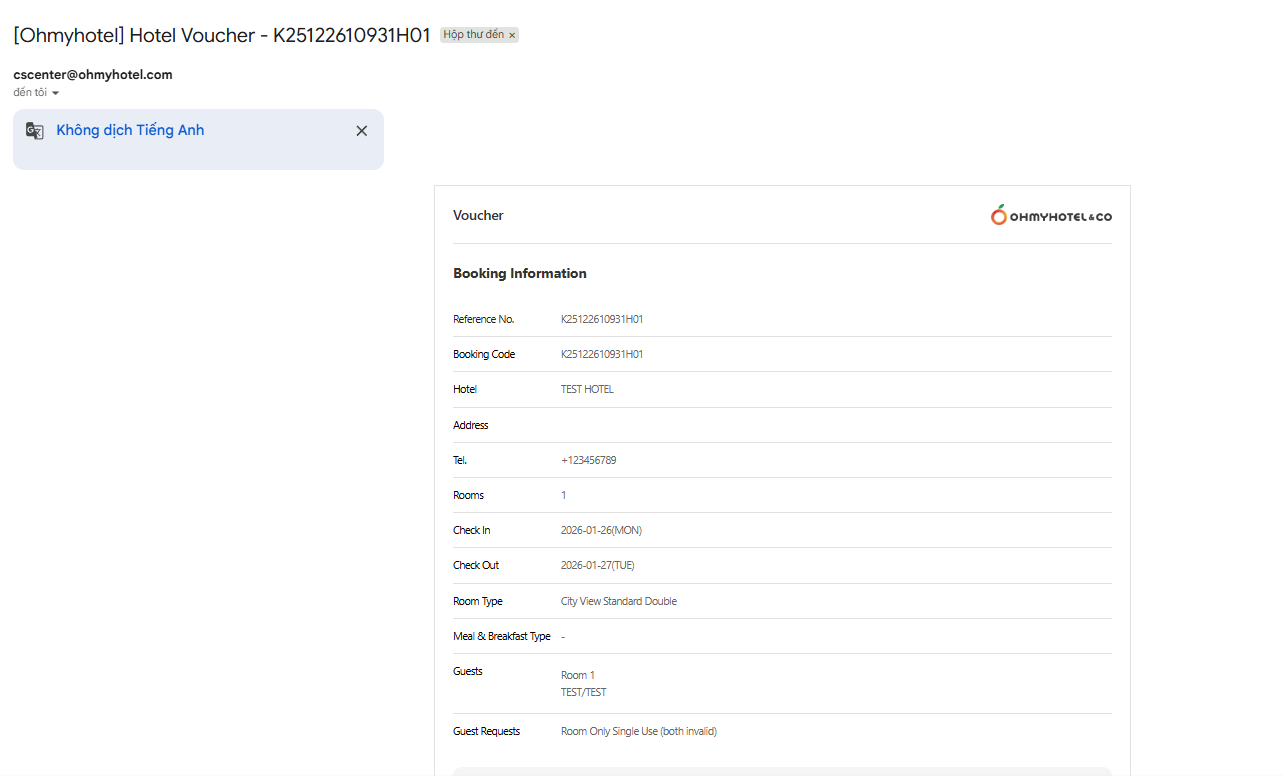Click the Voucher heading

click(x=478, y=215)
